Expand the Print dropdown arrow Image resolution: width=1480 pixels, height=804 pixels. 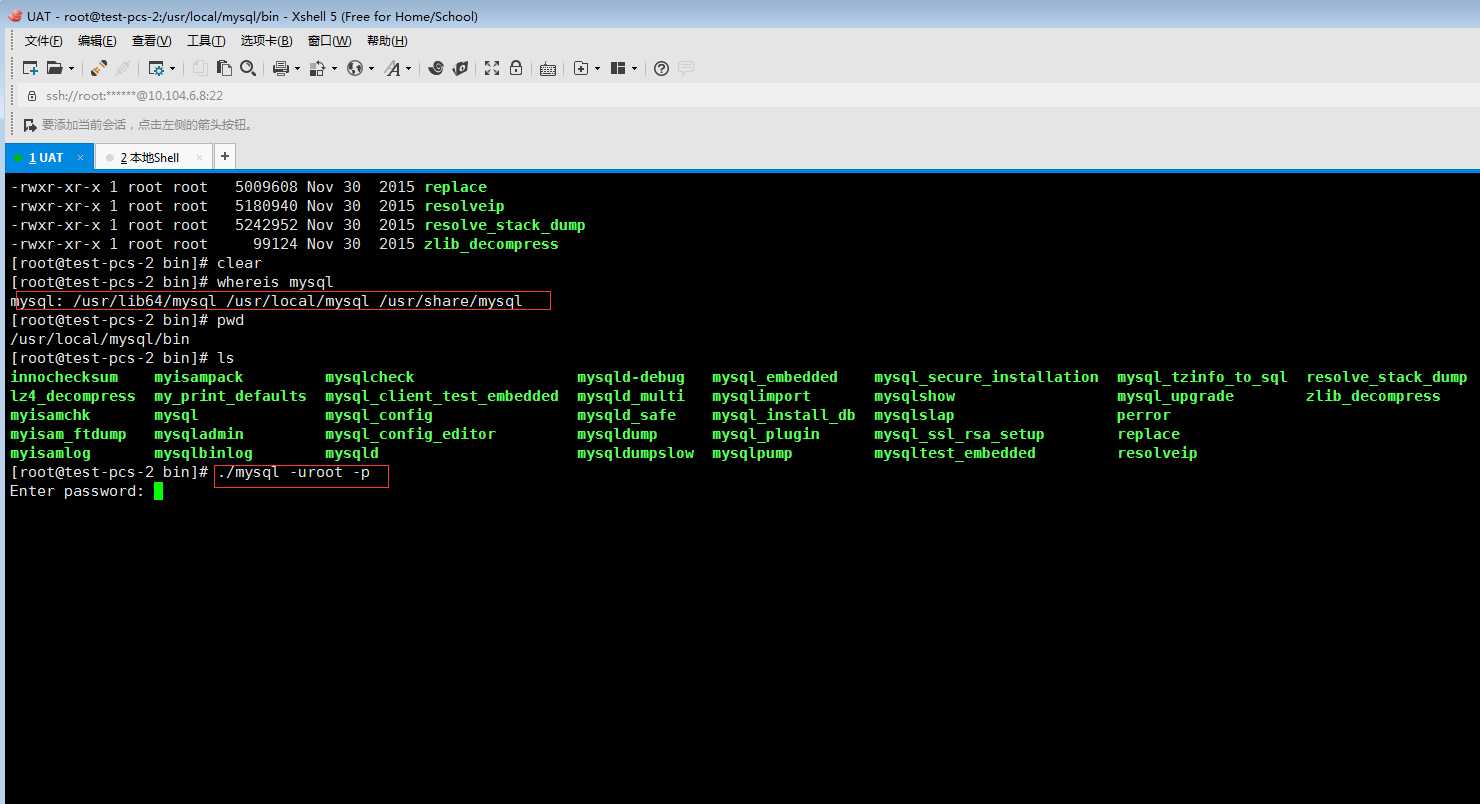click(x=297, y=68)
